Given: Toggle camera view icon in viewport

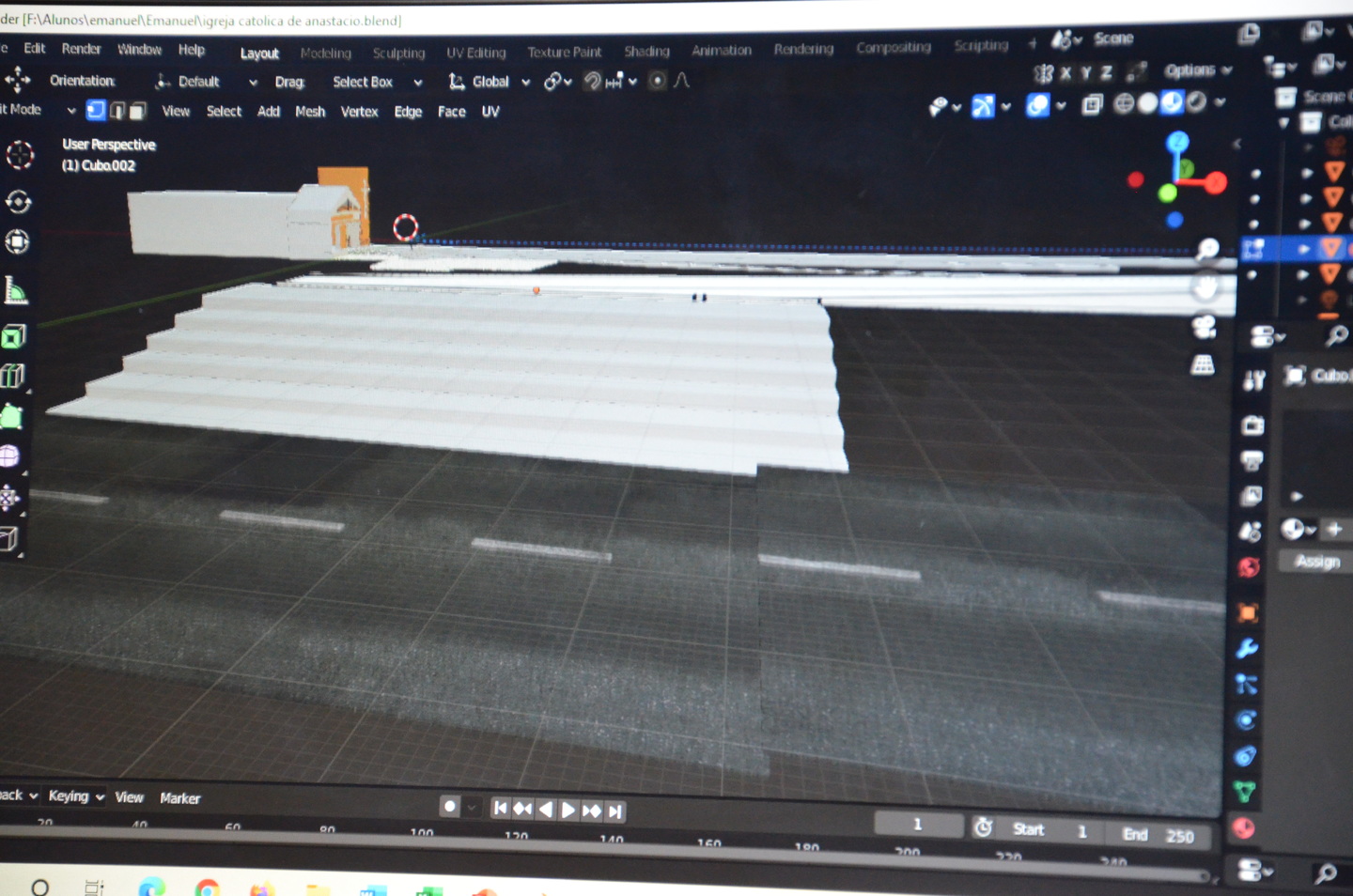Looking at the screenshot, I should [x=1204, y=327].
